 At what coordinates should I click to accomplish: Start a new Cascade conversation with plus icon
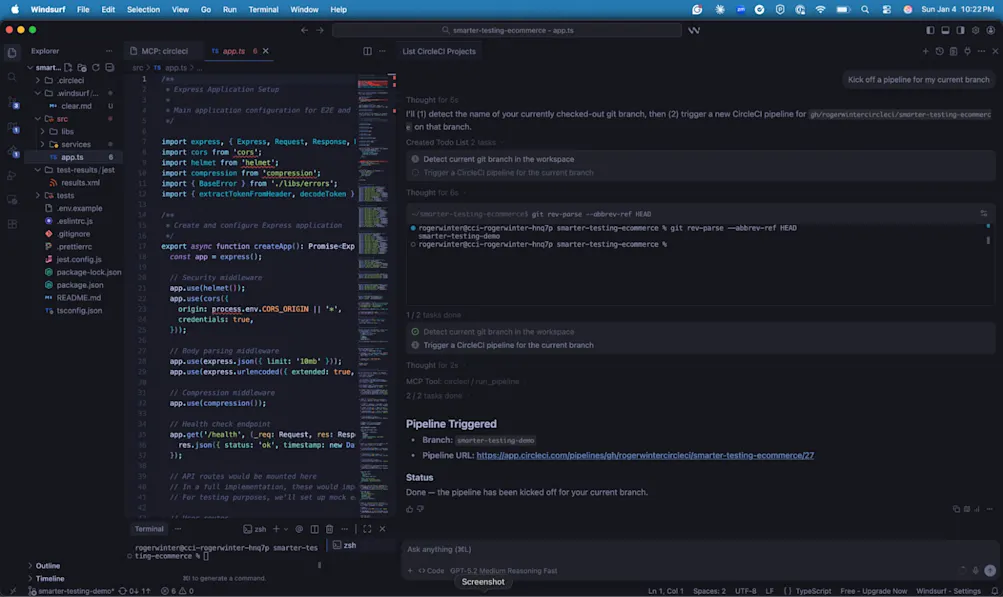point(925,51)
